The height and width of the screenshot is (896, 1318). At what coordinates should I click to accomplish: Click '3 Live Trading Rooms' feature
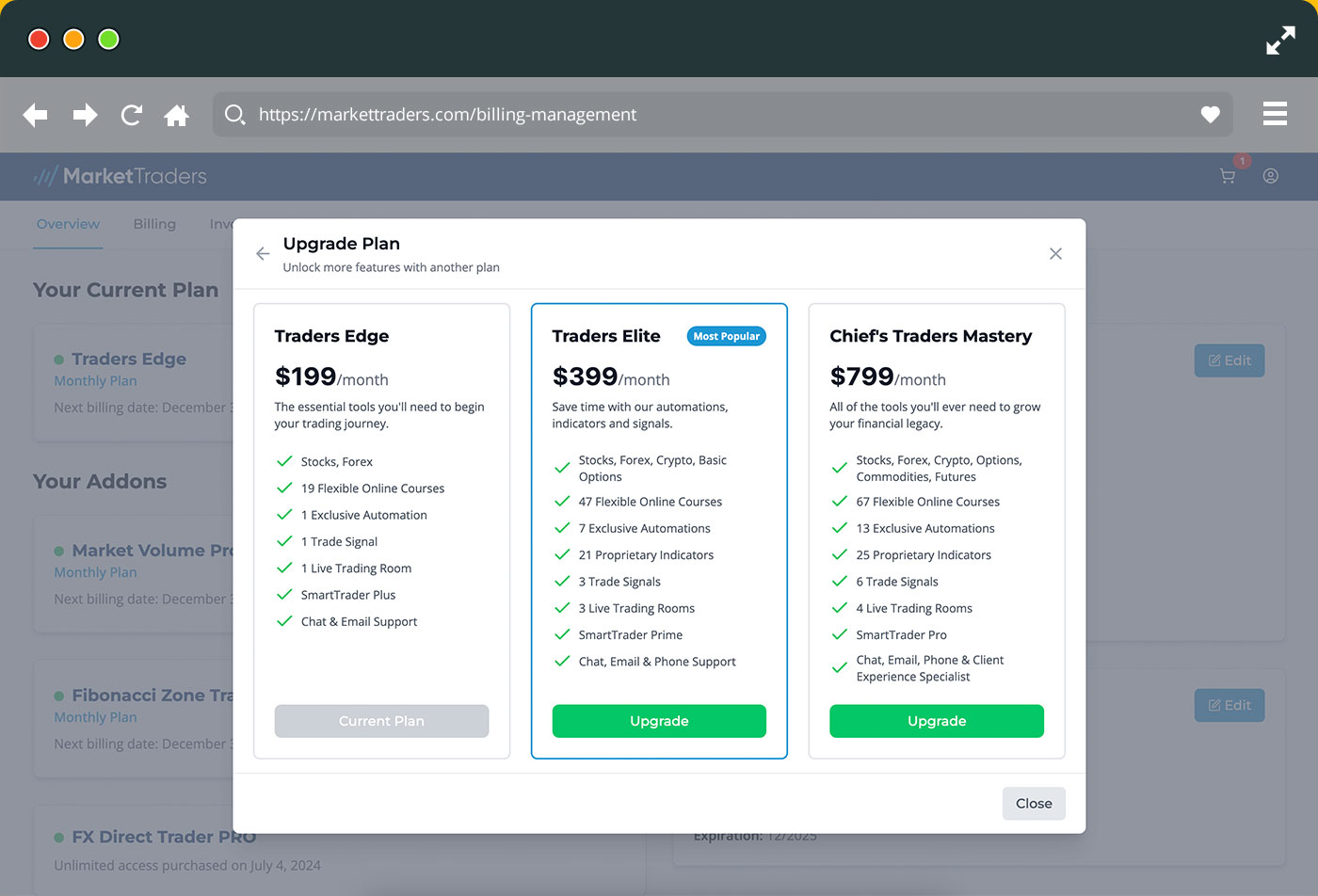tap(636, 609)
